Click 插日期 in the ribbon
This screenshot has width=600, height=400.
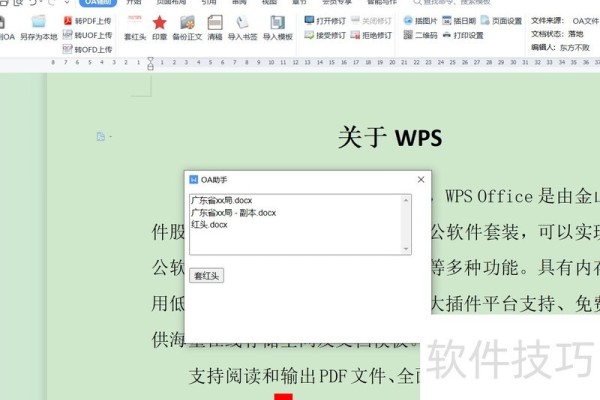click(x=459, y=21)
